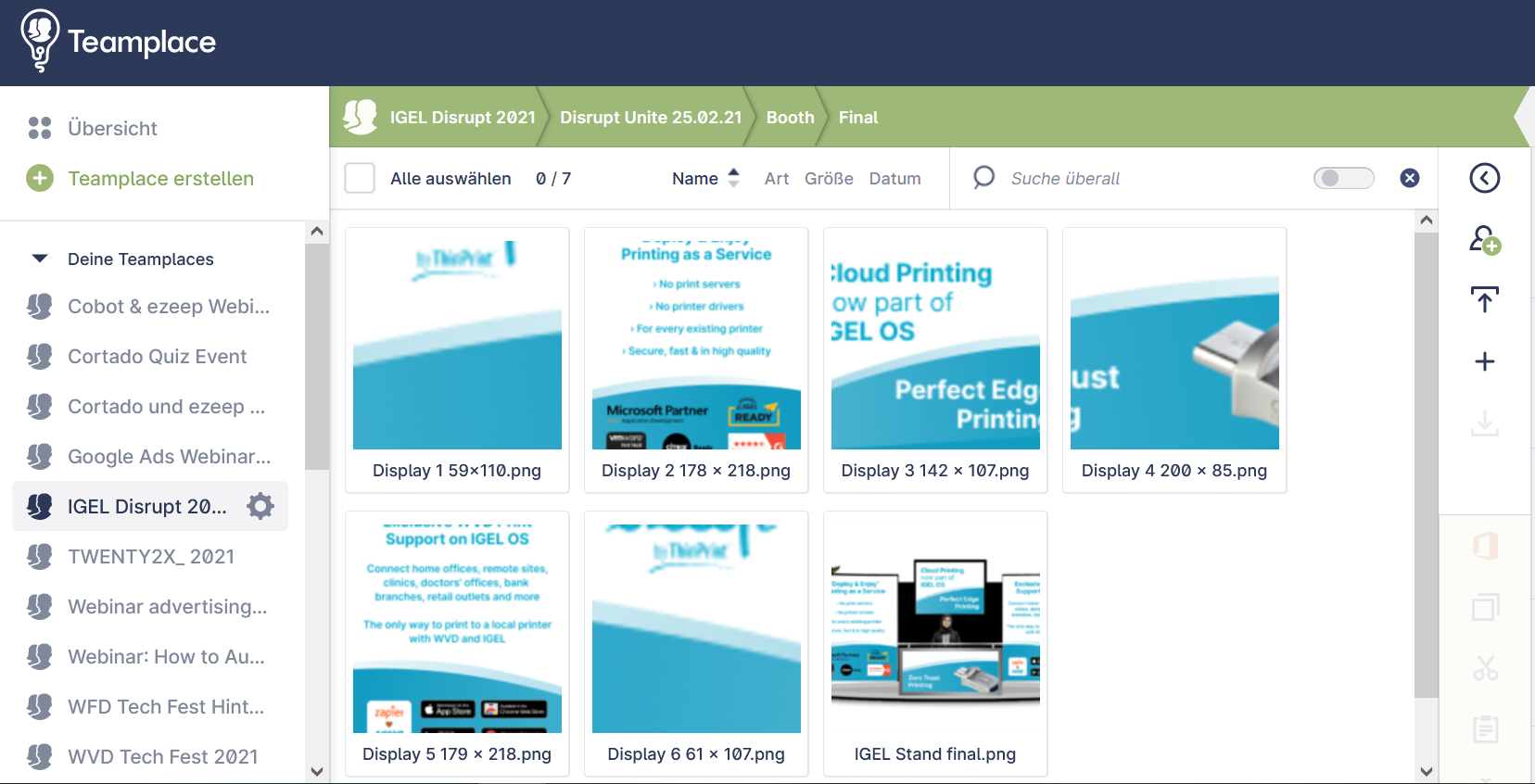Click the search magnifier icon
The width and height of the screenshot is (1535, 784).
point(983,177)
